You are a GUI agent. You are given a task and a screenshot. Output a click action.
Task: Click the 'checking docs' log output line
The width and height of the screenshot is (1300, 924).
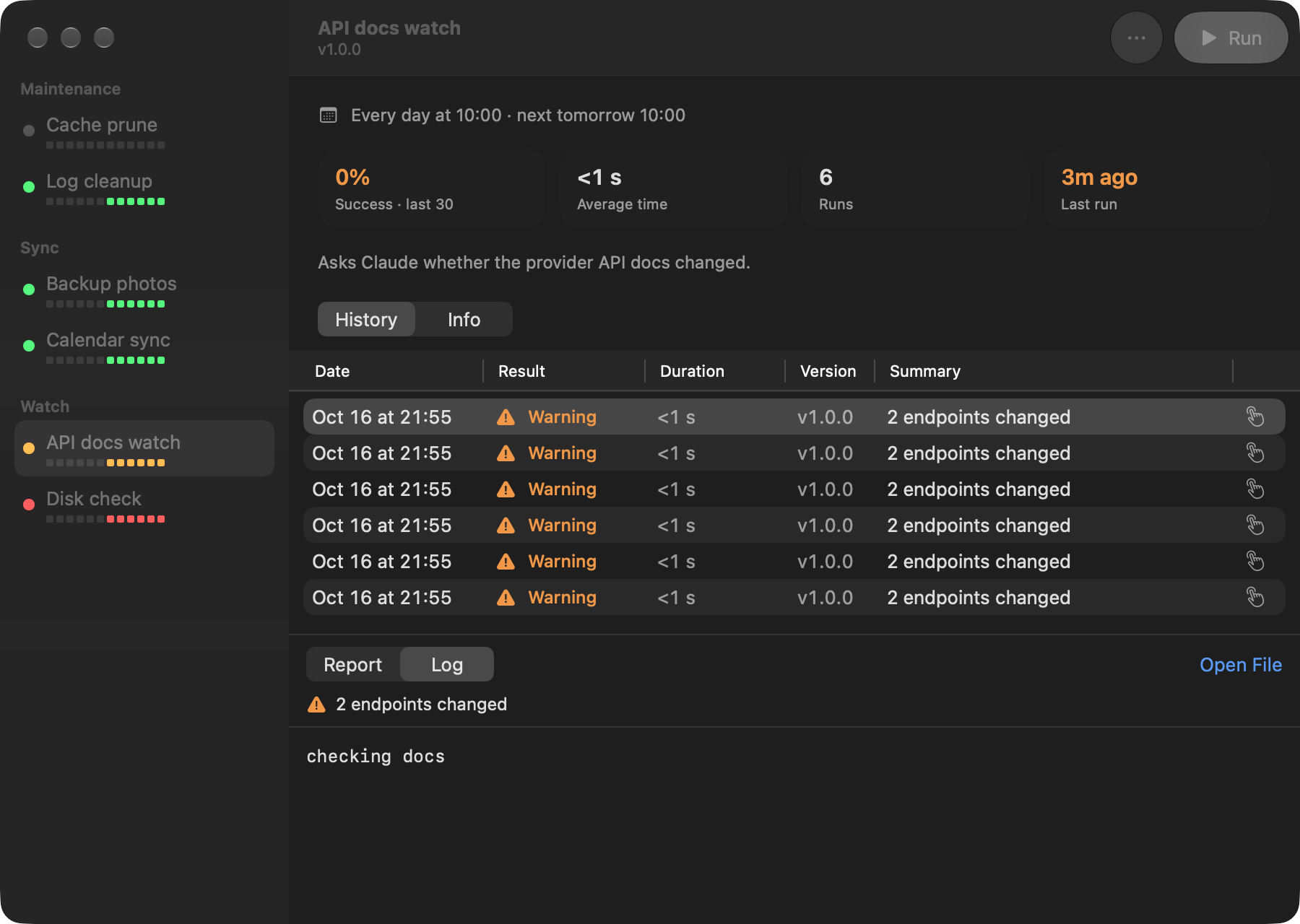click(x=376, y=757)
